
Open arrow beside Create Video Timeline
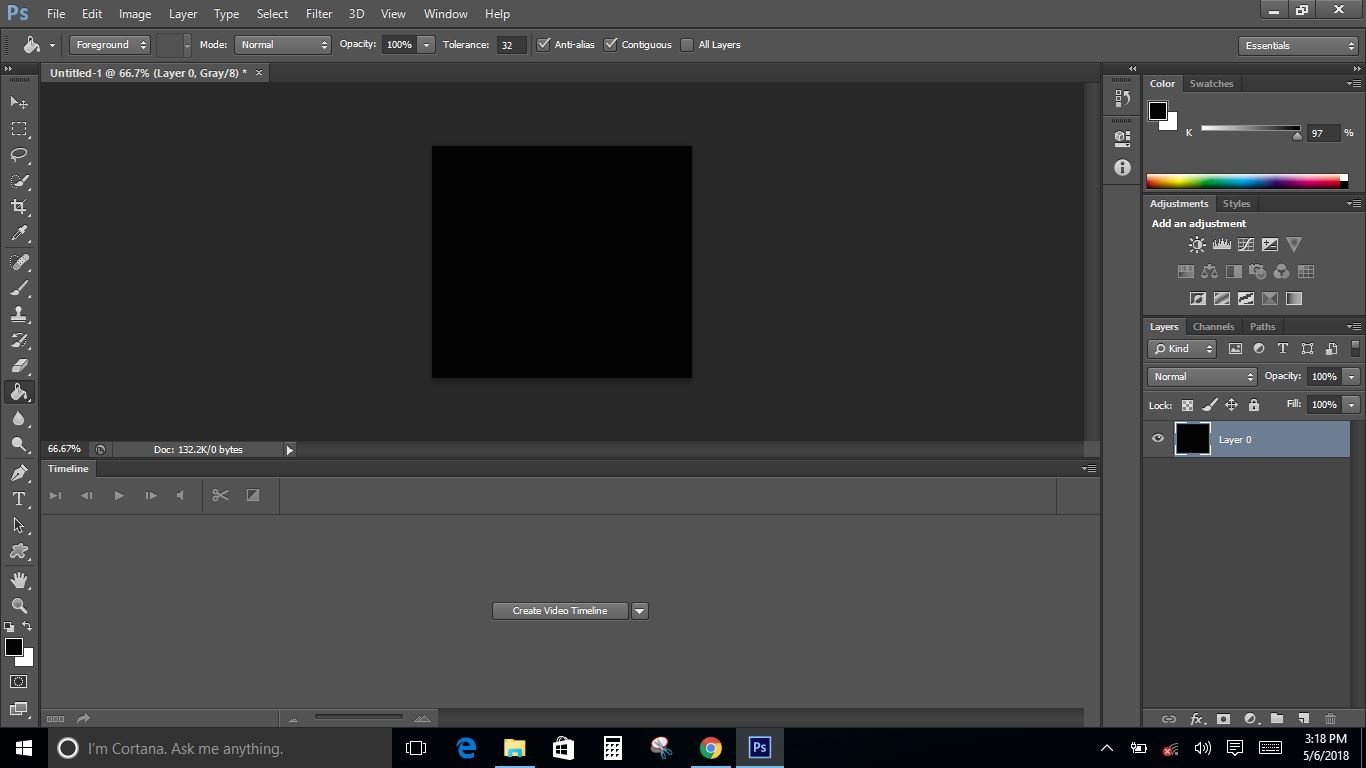pyautogui.click(x=640, y=611)
